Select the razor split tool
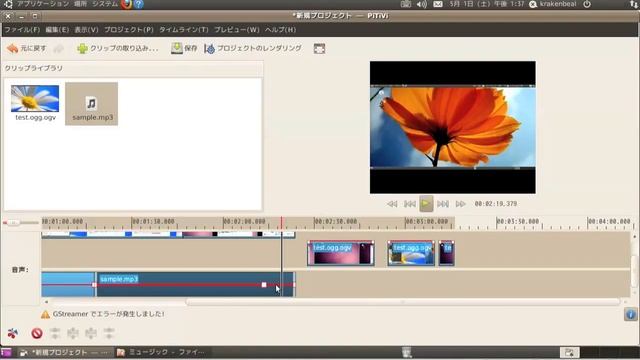640x360 pixels. coord(13,333)
